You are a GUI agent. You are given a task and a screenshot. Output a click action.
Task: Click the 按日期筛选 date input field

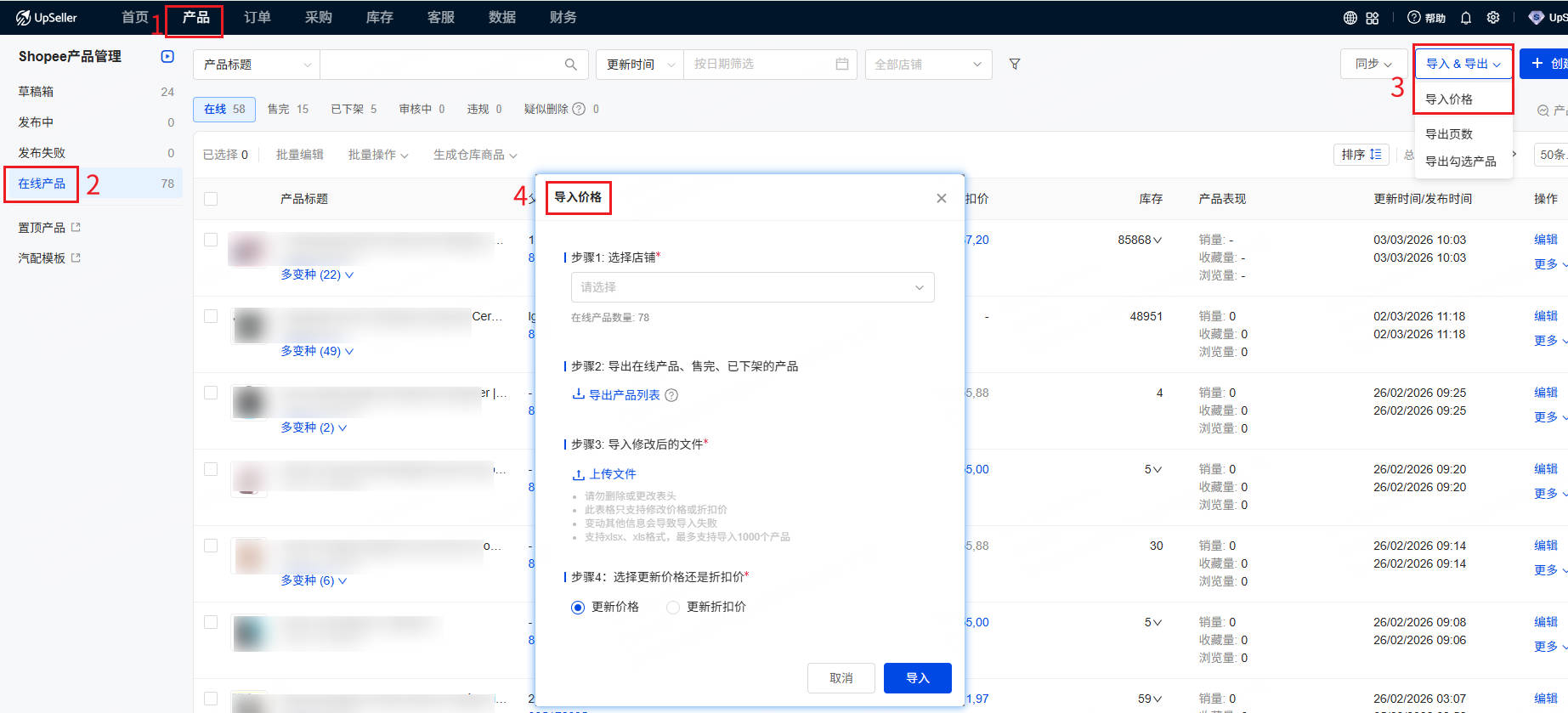tap(761, 65)
